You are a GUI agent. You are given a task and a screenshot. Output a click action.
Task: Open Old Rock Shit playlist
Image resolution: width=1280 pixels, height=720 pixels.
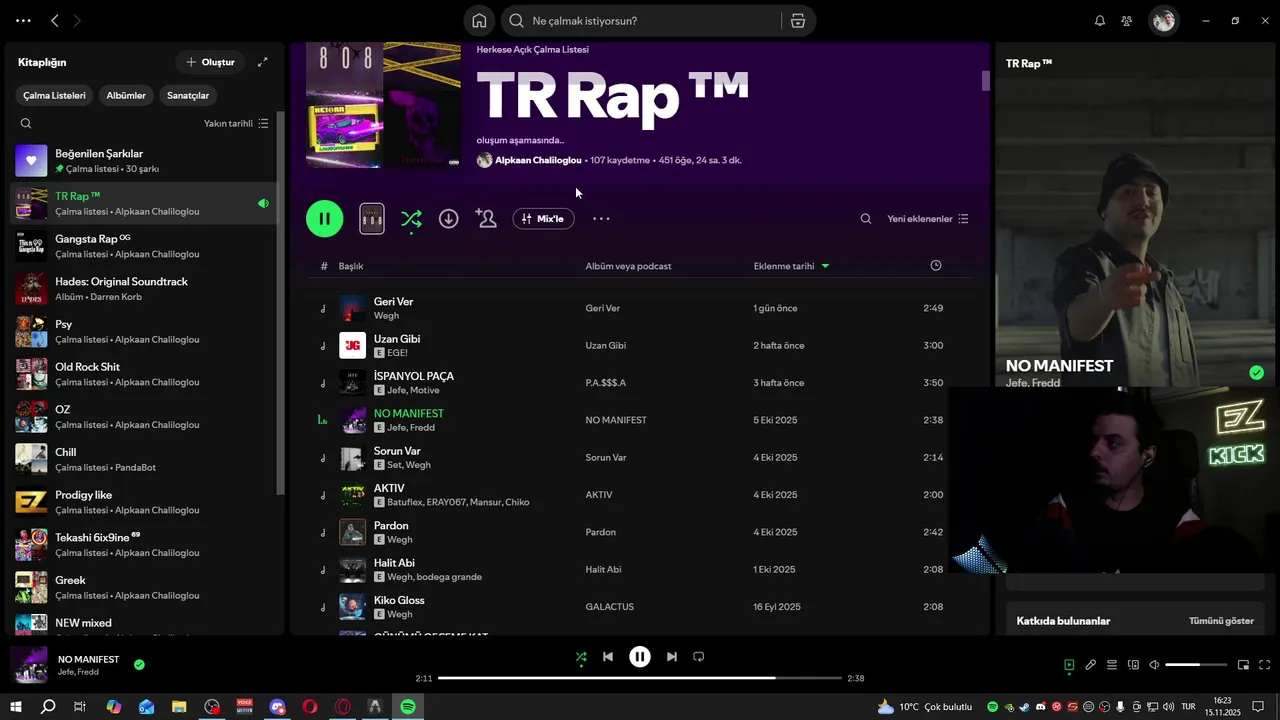pyautogui.click(x=145, y=374)
